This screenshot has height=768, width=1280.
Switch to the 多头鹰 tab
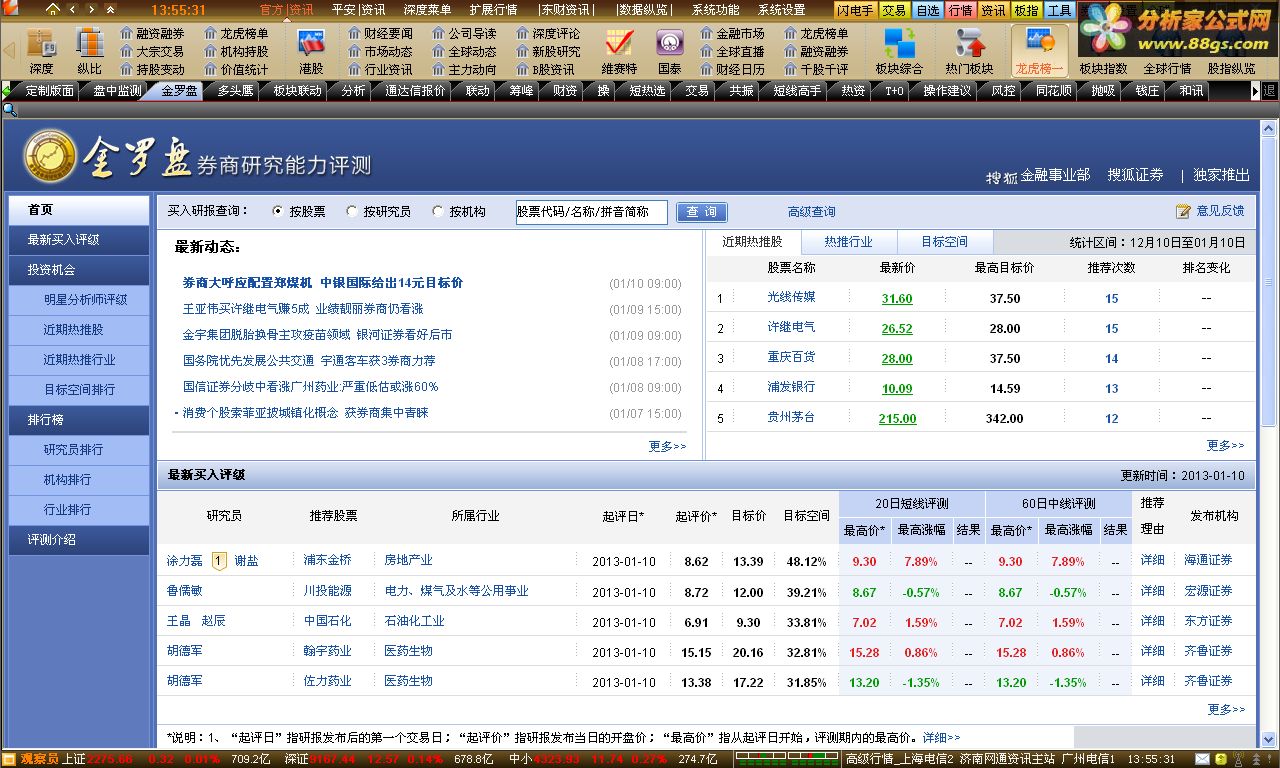[x=235, y=91]
